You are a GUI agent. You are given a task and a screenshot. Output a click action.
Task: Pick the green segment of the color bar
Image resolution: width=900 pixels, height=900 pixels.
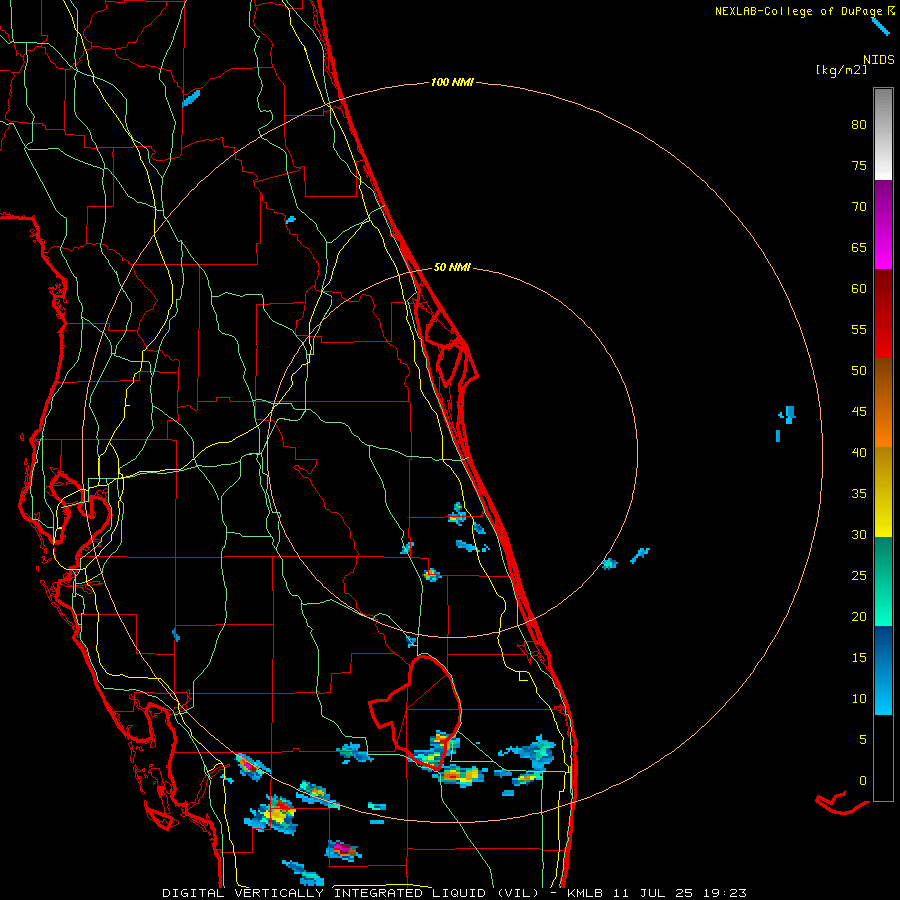pos(883,581)
